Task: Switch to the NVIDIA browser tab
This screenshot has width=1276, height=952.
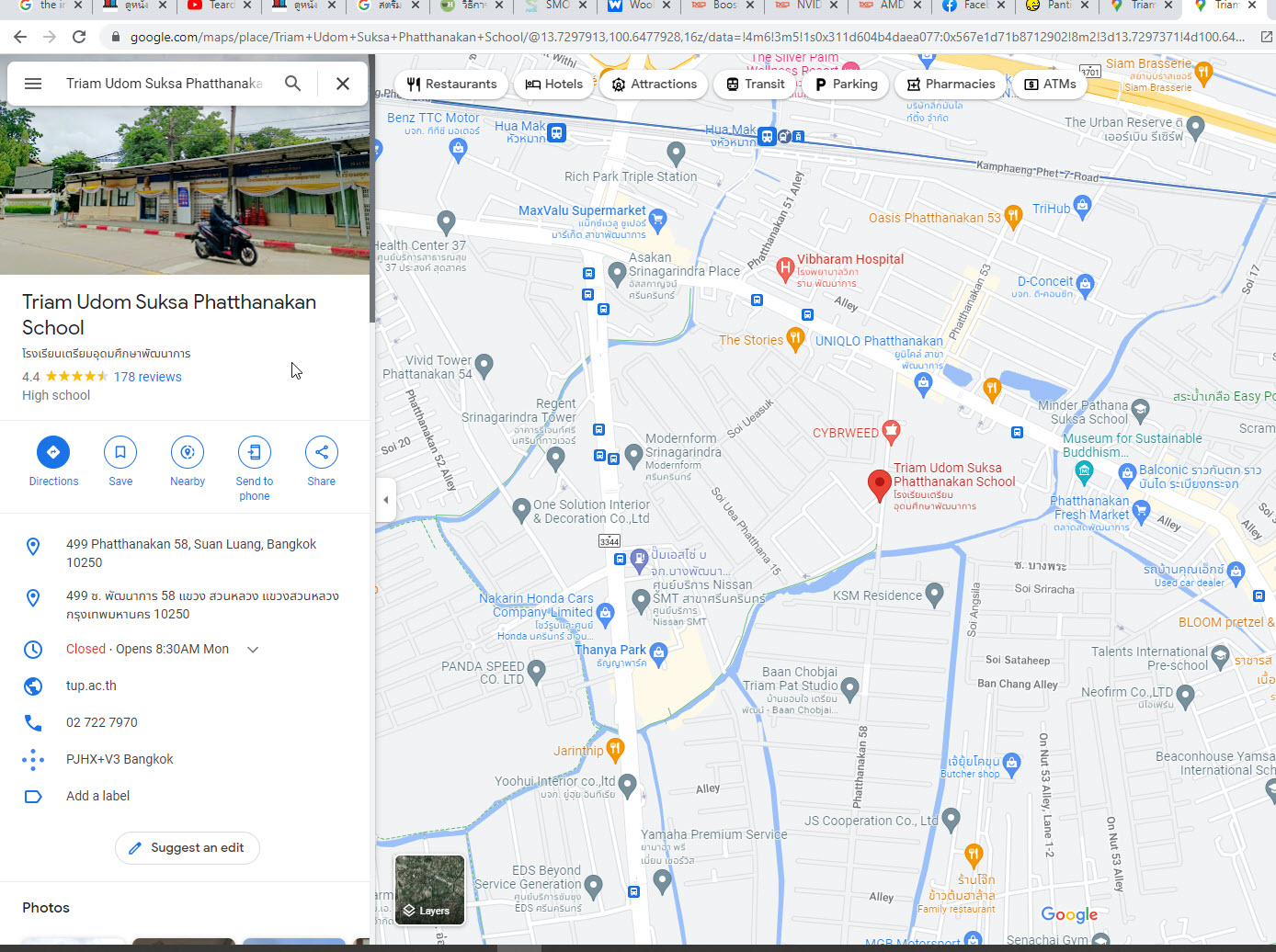Action: pyautogui.click(x=807, y=6)
